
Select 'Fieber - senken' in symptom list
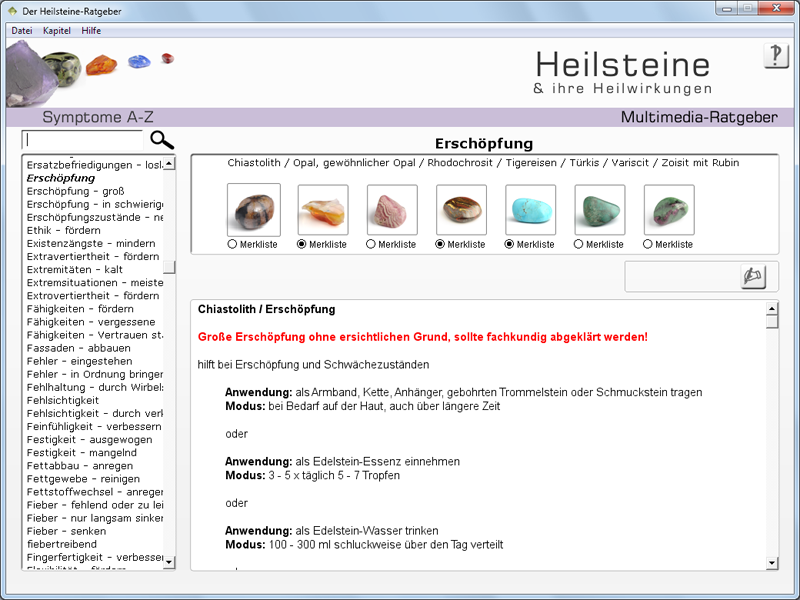pos(66,531)
